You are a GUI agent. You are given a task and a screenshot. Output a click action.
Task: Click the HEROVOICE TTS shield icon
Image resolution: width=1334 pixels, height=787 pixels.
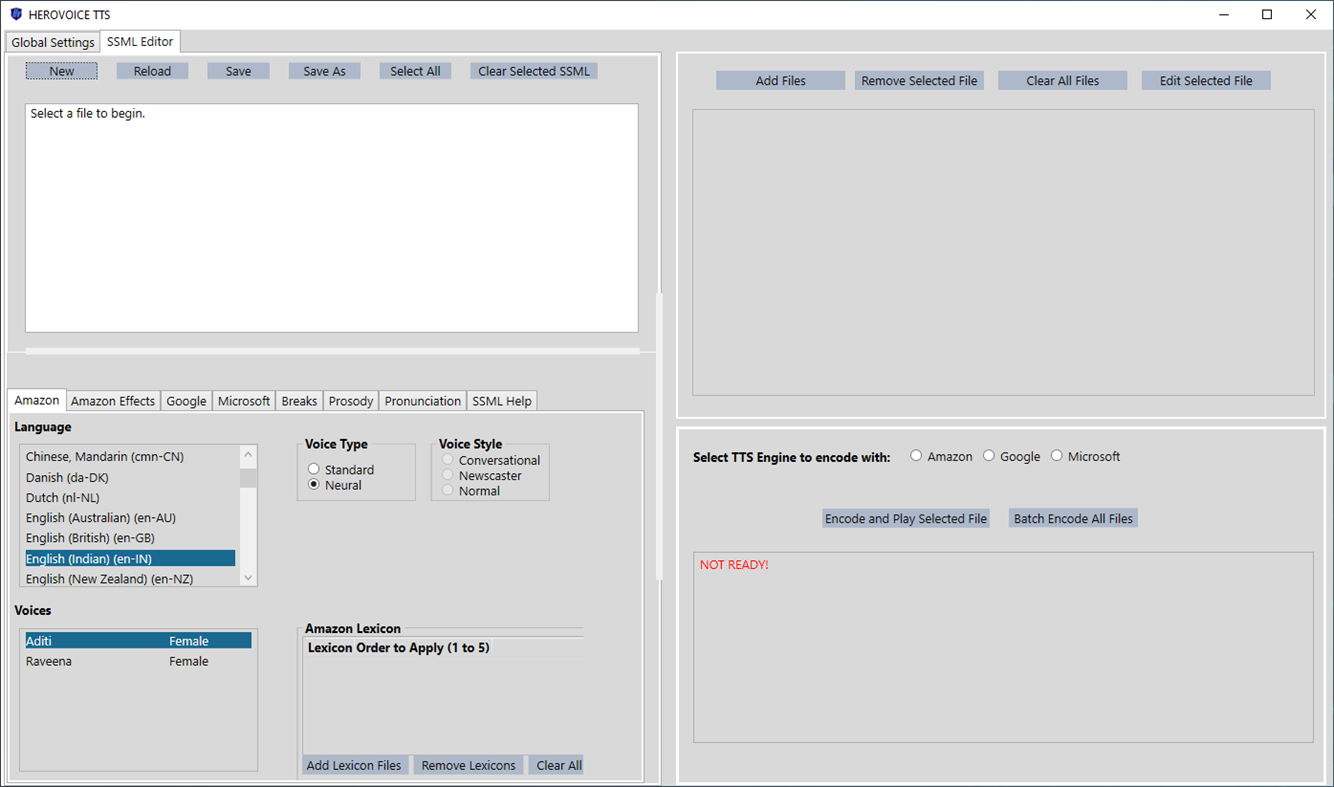(14, 14)
